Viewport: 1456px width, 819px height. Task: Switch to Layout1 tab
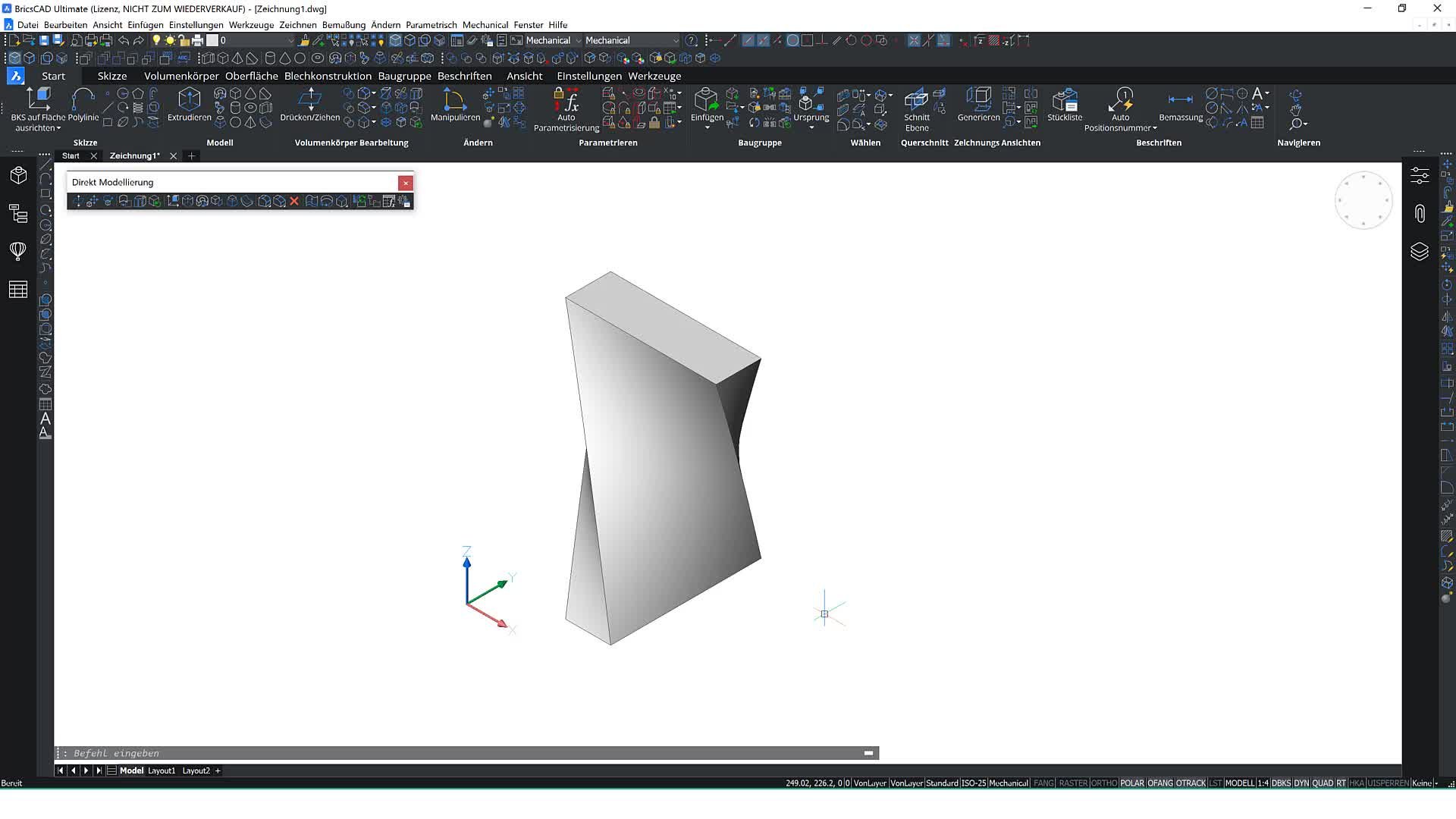click(x=162, y=771)
